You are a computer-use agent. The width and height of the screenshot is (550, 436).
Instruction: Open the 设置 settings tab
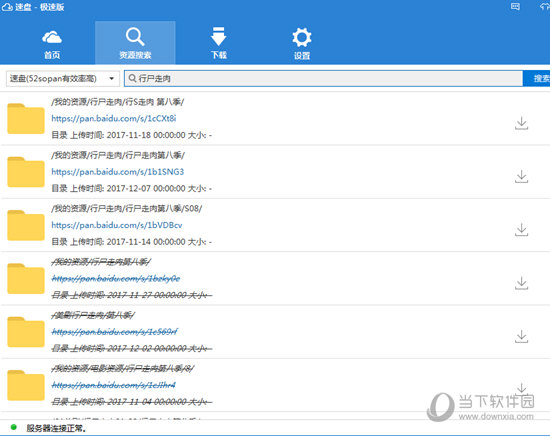click(x=302, y=44)
